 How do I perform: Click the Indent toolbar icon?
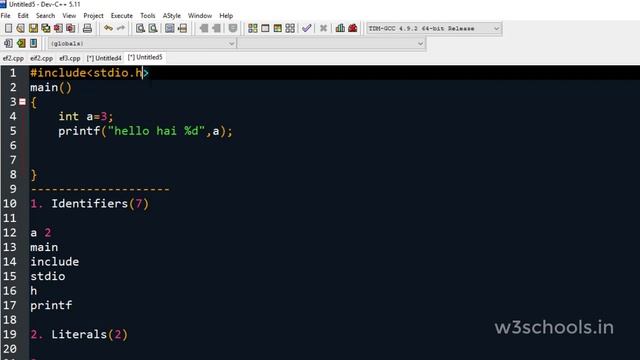pos(204,28)
